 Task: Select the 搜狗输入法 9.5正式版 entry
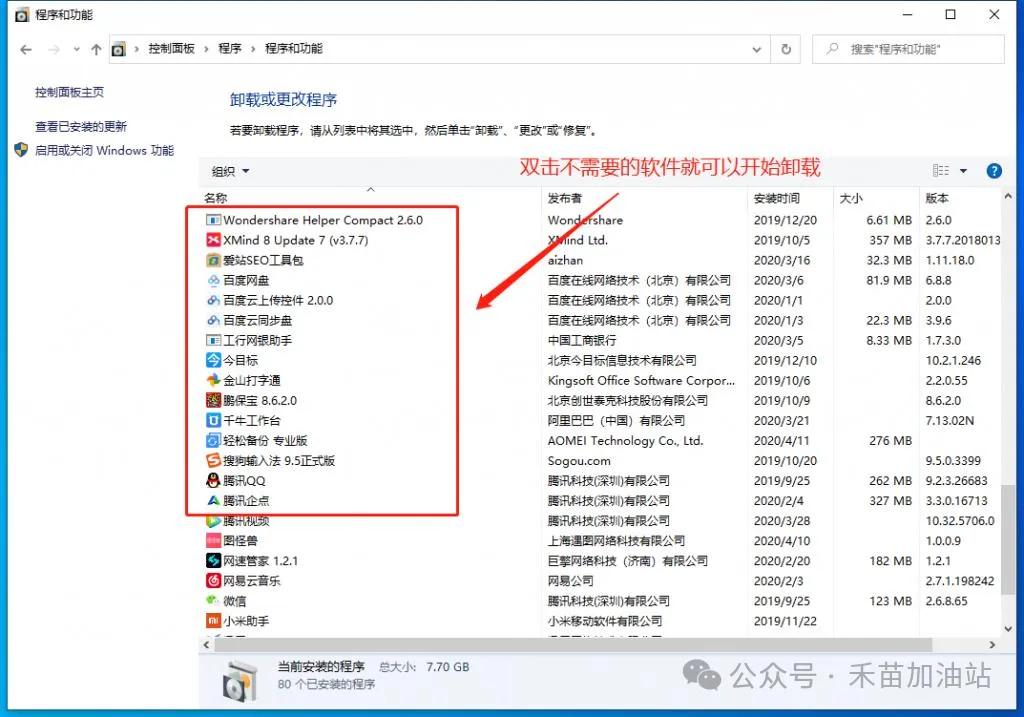tap(274, 461)
